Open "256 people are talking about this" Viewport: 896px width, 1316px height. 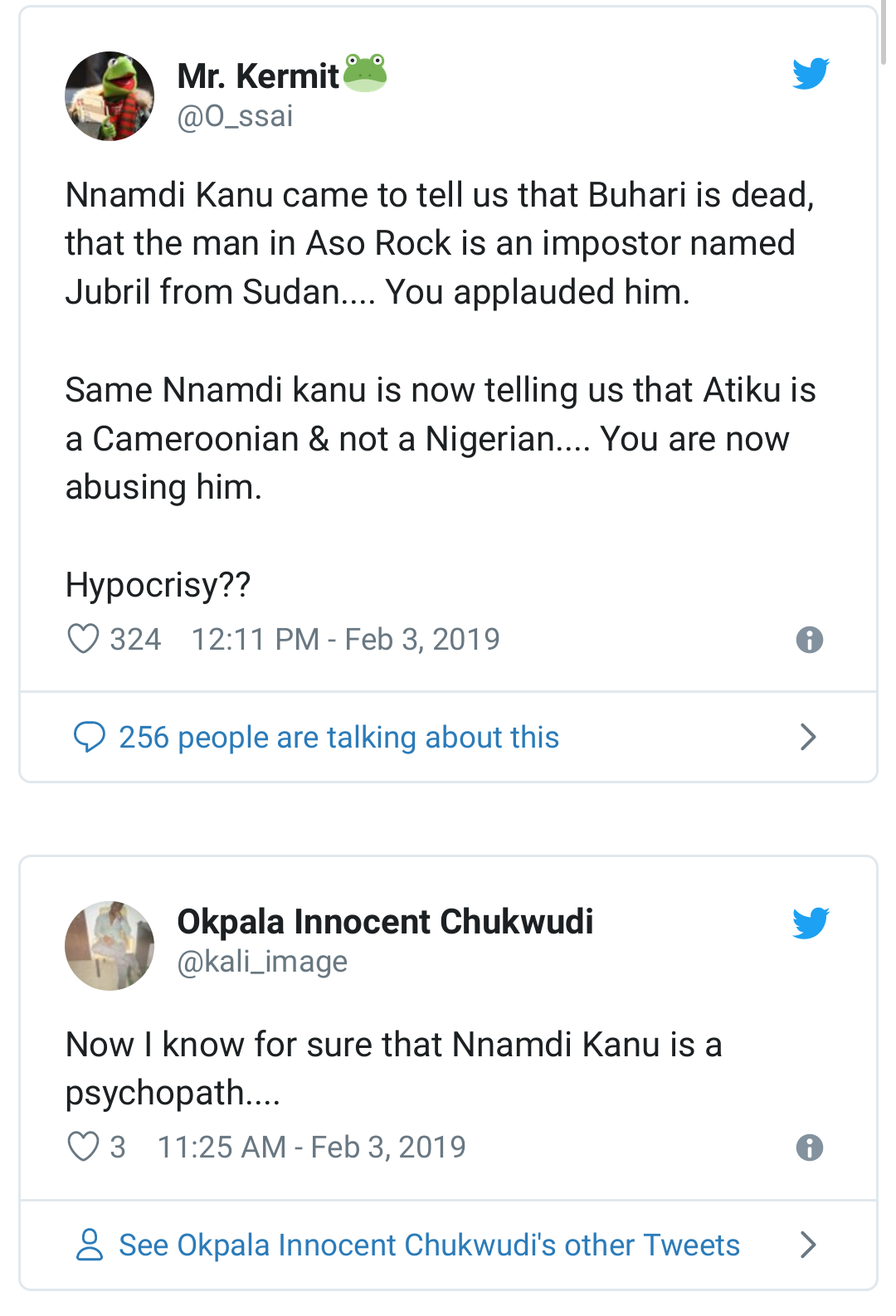[x=338, y=737]
